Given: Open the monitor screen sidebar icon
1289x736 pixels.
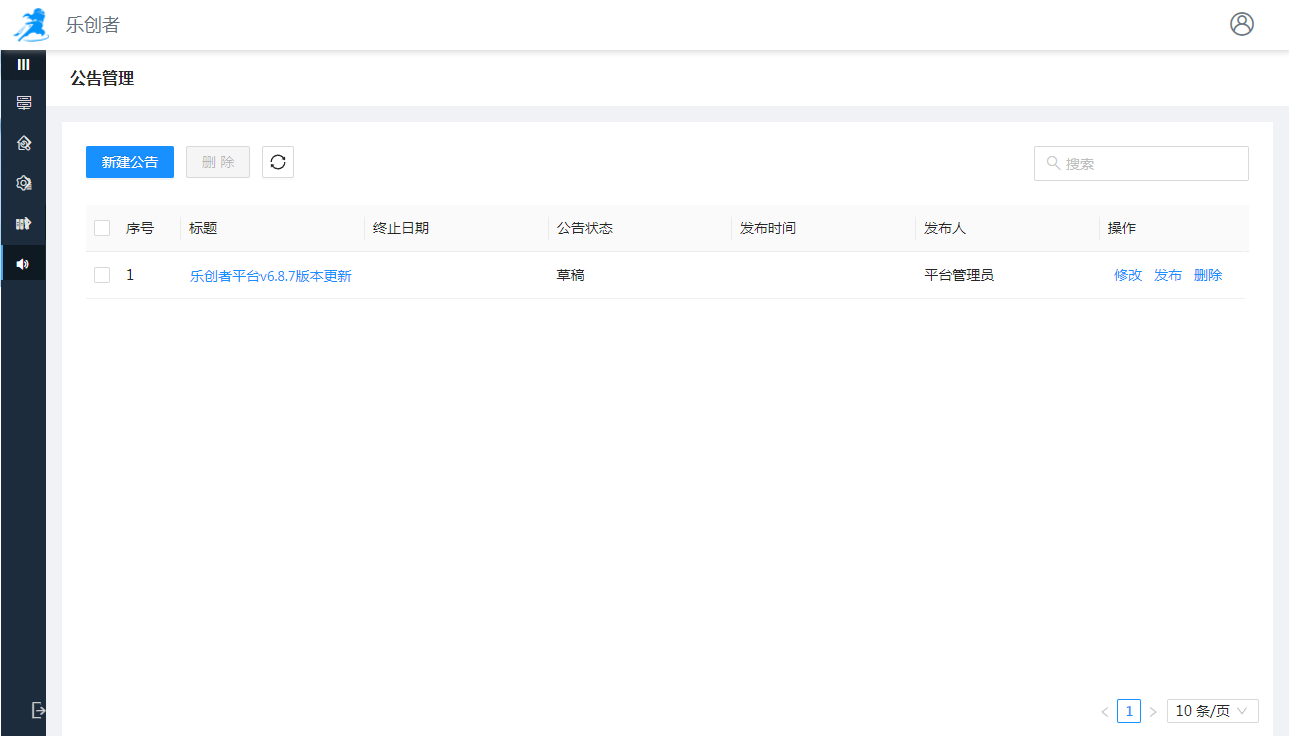Looking at the screenshot, I should 24,103.
